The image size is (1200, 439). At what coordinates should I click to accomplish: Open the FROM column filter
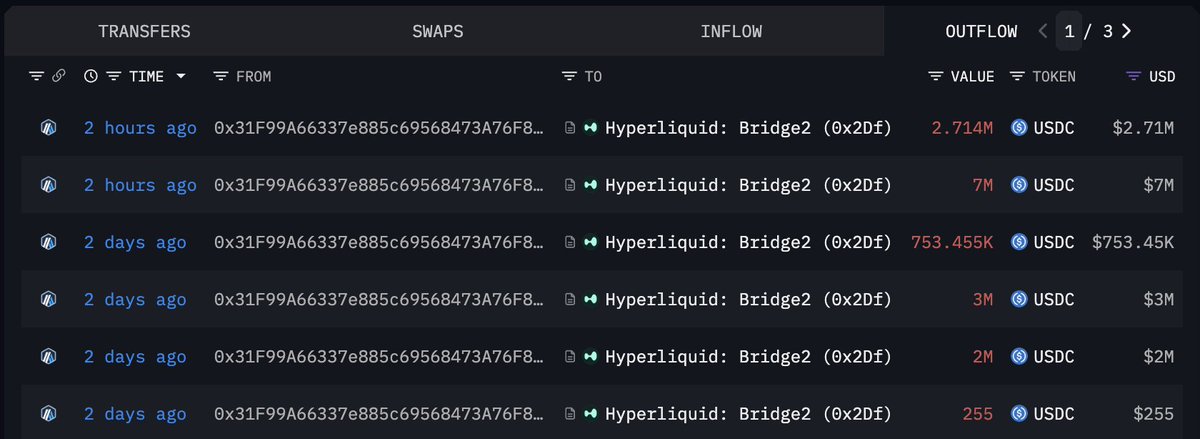click(221, 76)
